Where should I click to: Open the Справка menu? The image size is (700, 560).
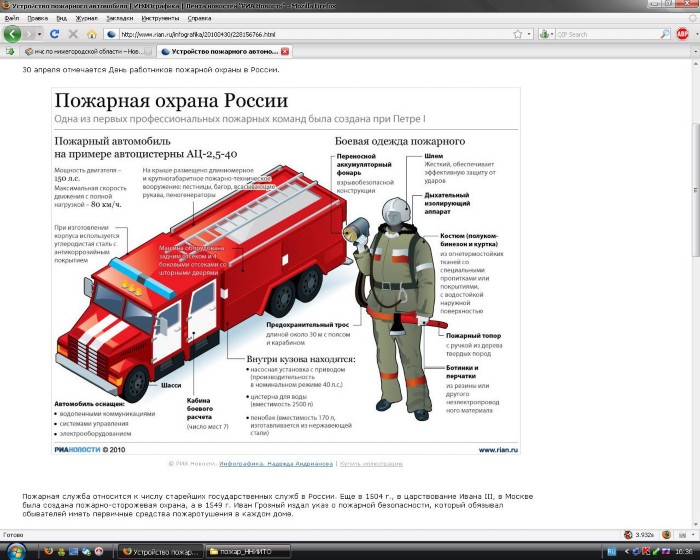199,18
